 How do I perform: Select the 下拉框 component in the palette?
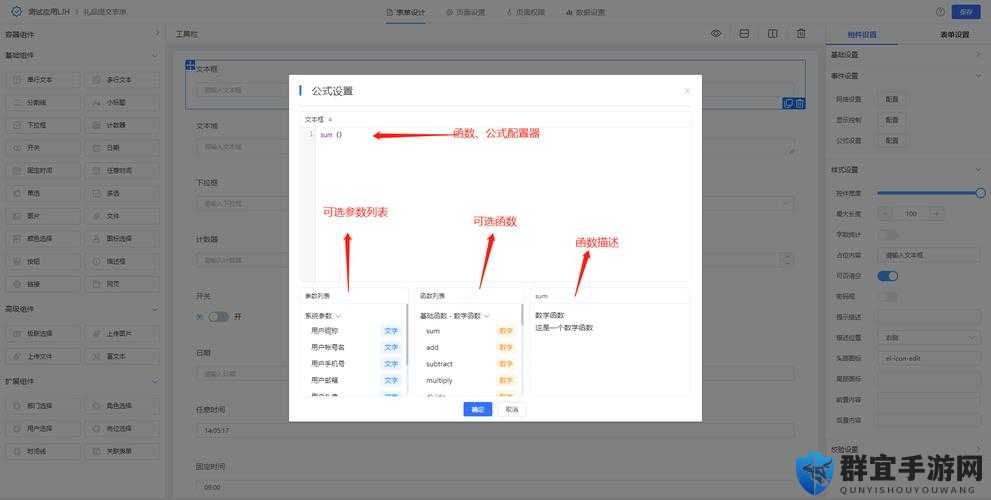pyautogui.click(x=43, y=125)
